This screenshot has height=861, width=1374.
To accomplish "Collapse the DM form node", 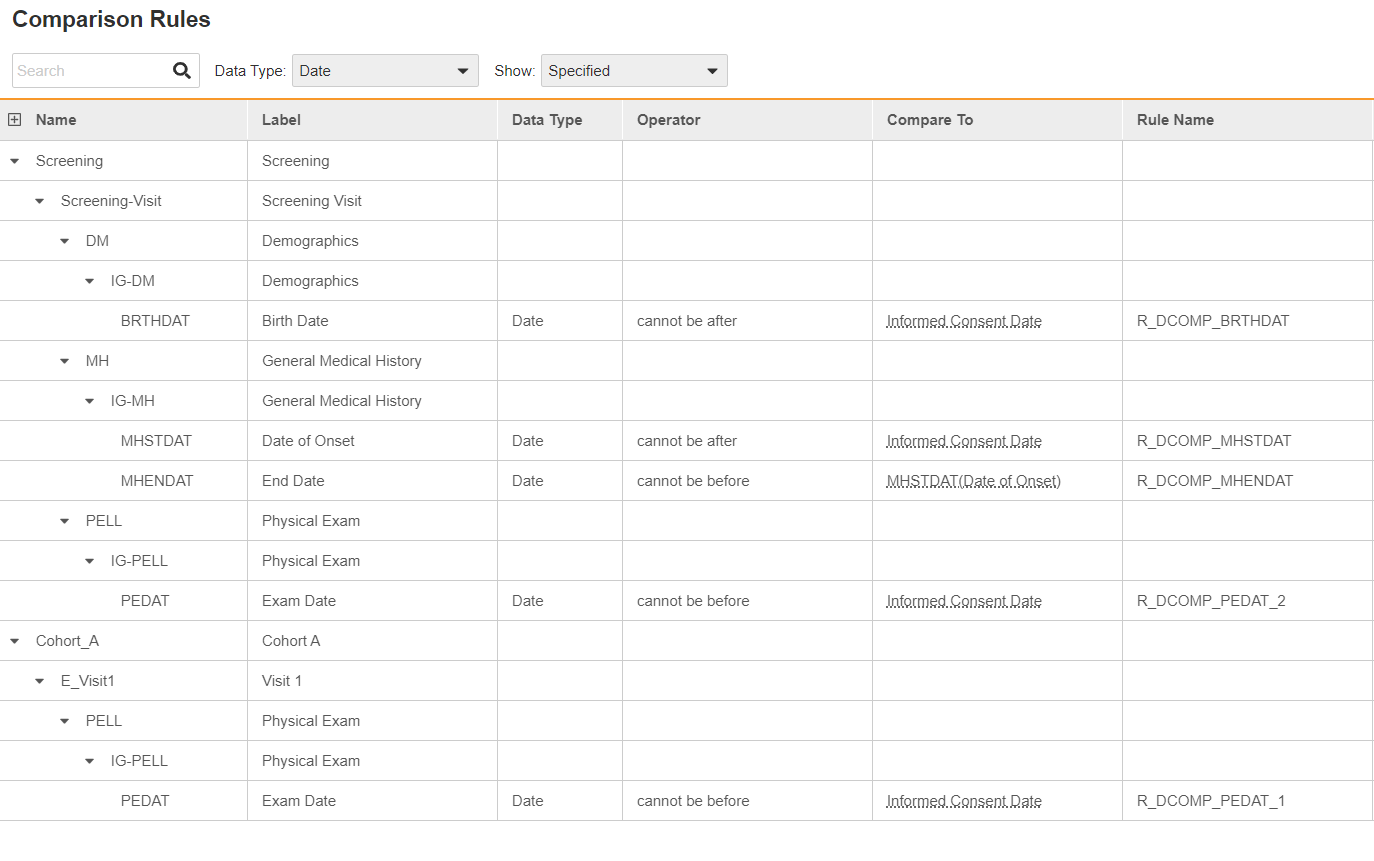I will coord(65,241).
